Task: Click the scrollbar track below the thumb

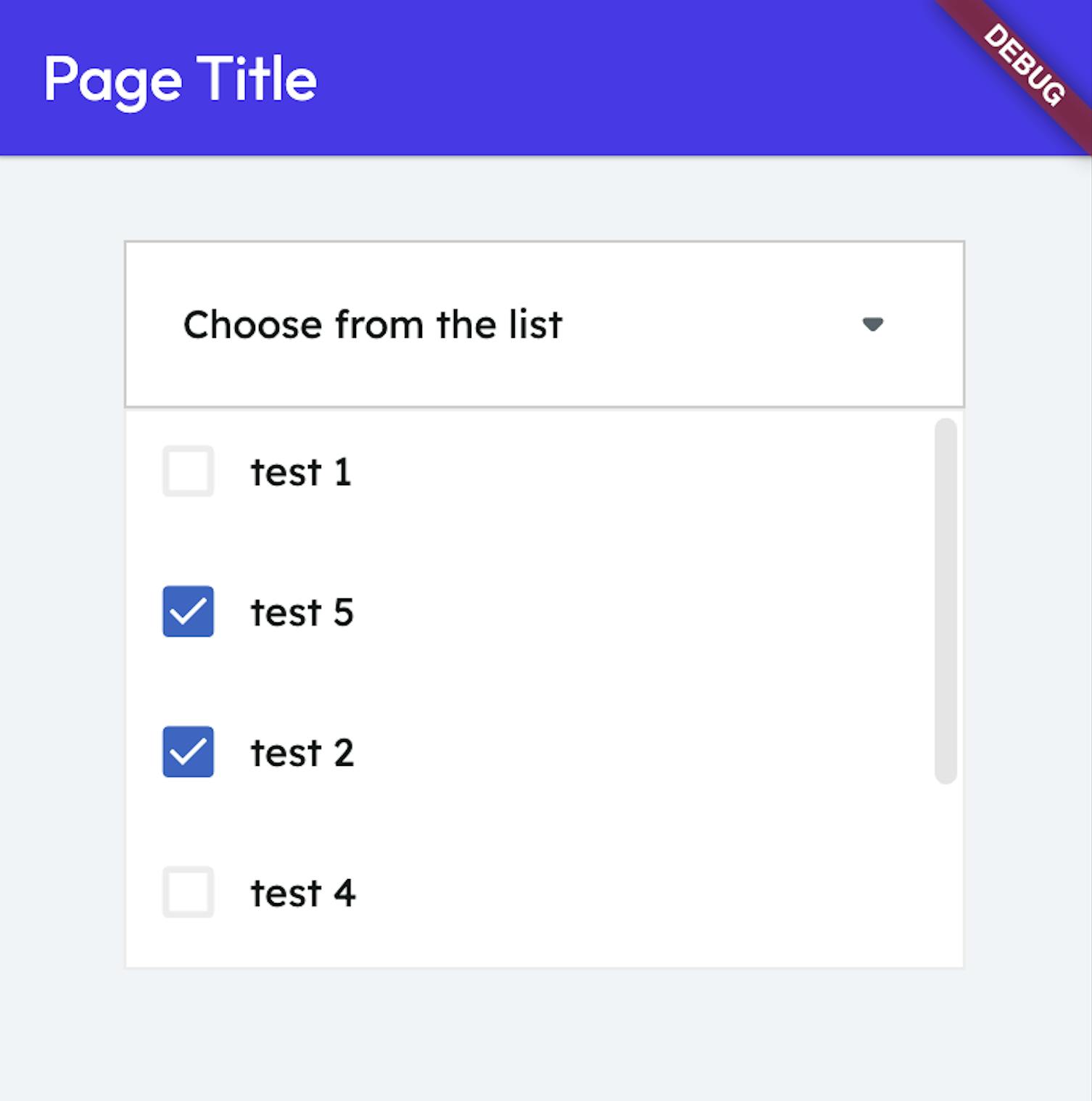Action: click(x=946, y=870)
